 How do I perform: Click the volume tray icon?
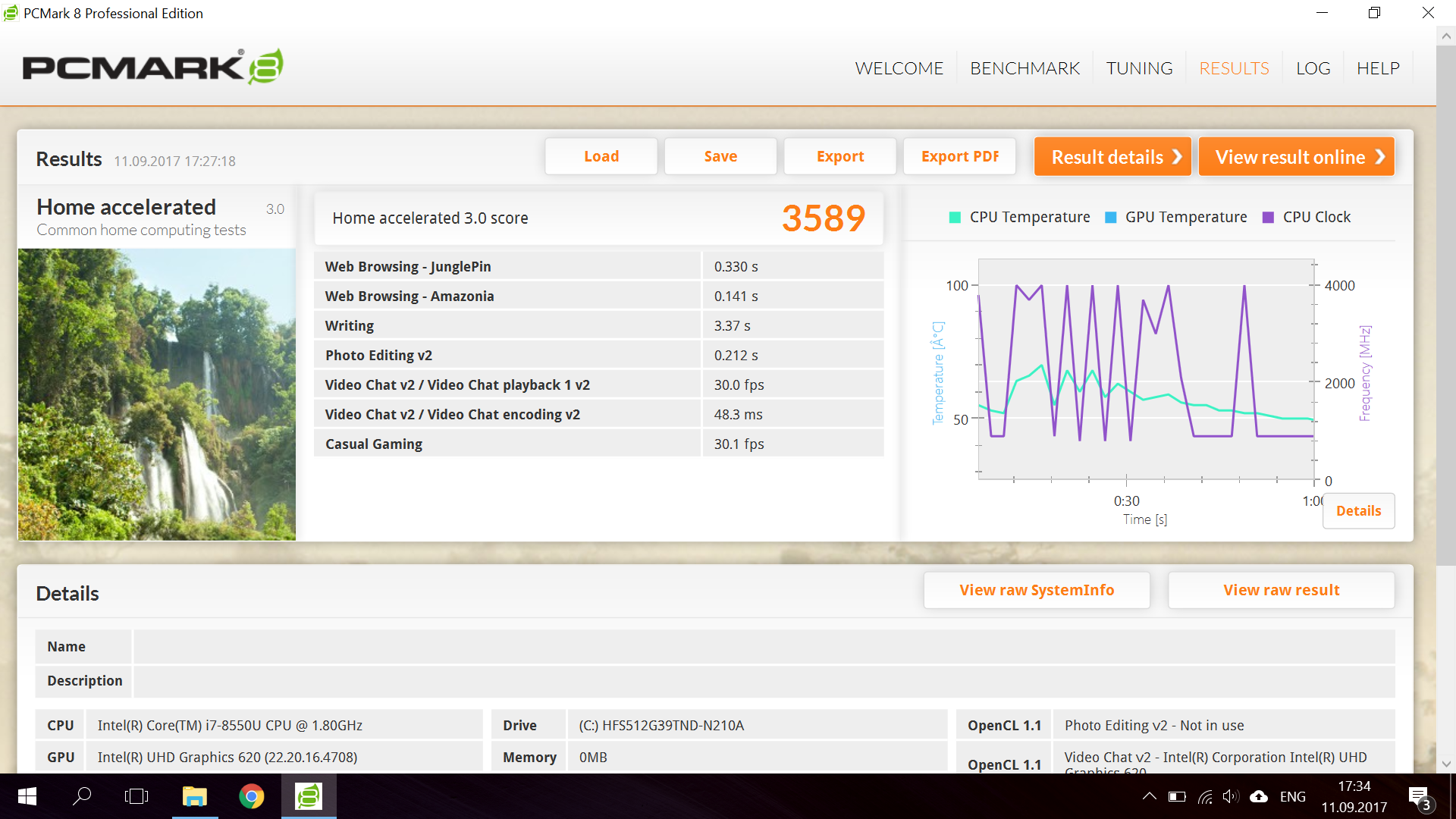1230,796
